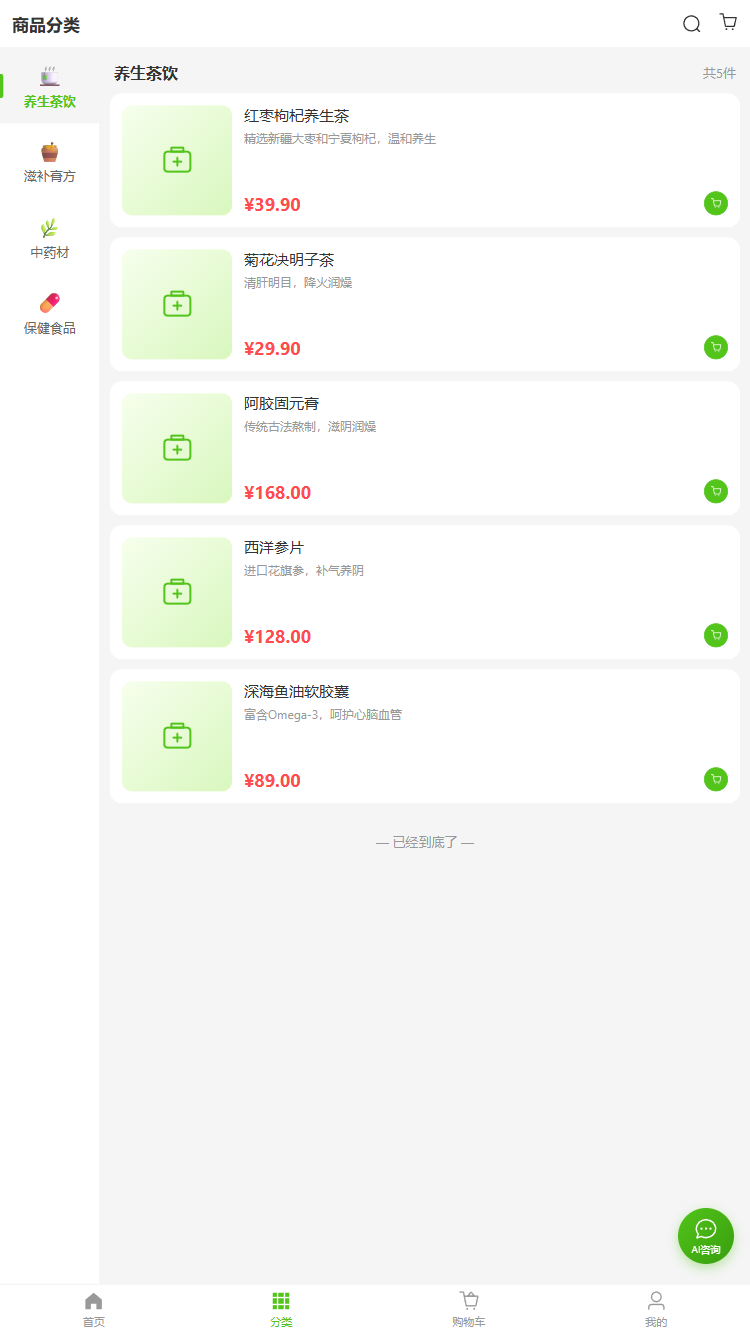Screen dimensions: 750x1334
Task: Click the search icon in header
Action: click(x=691, y=24)
